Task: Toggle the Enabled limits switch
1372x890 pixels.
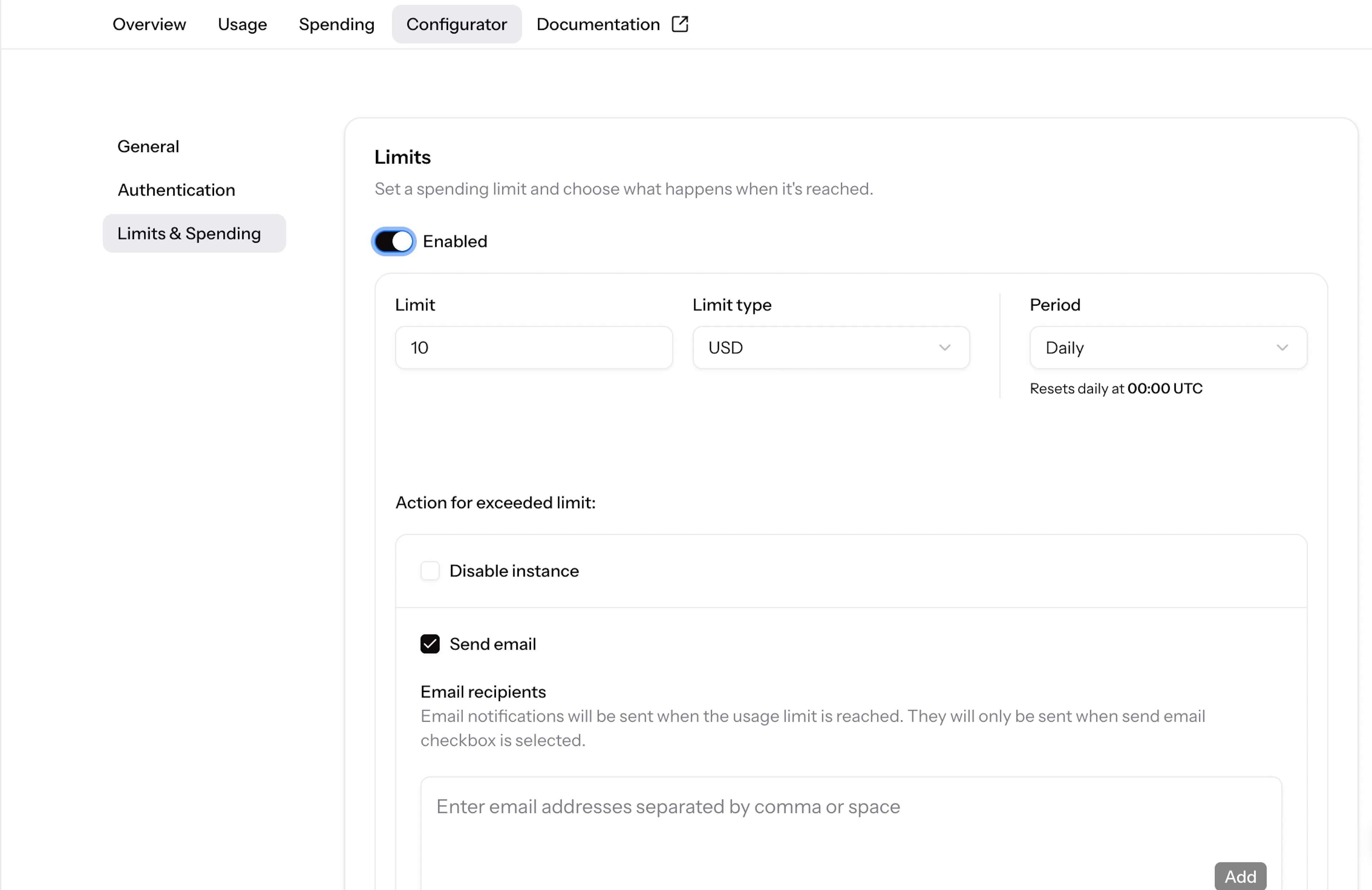Action: [x=394, y=241]
